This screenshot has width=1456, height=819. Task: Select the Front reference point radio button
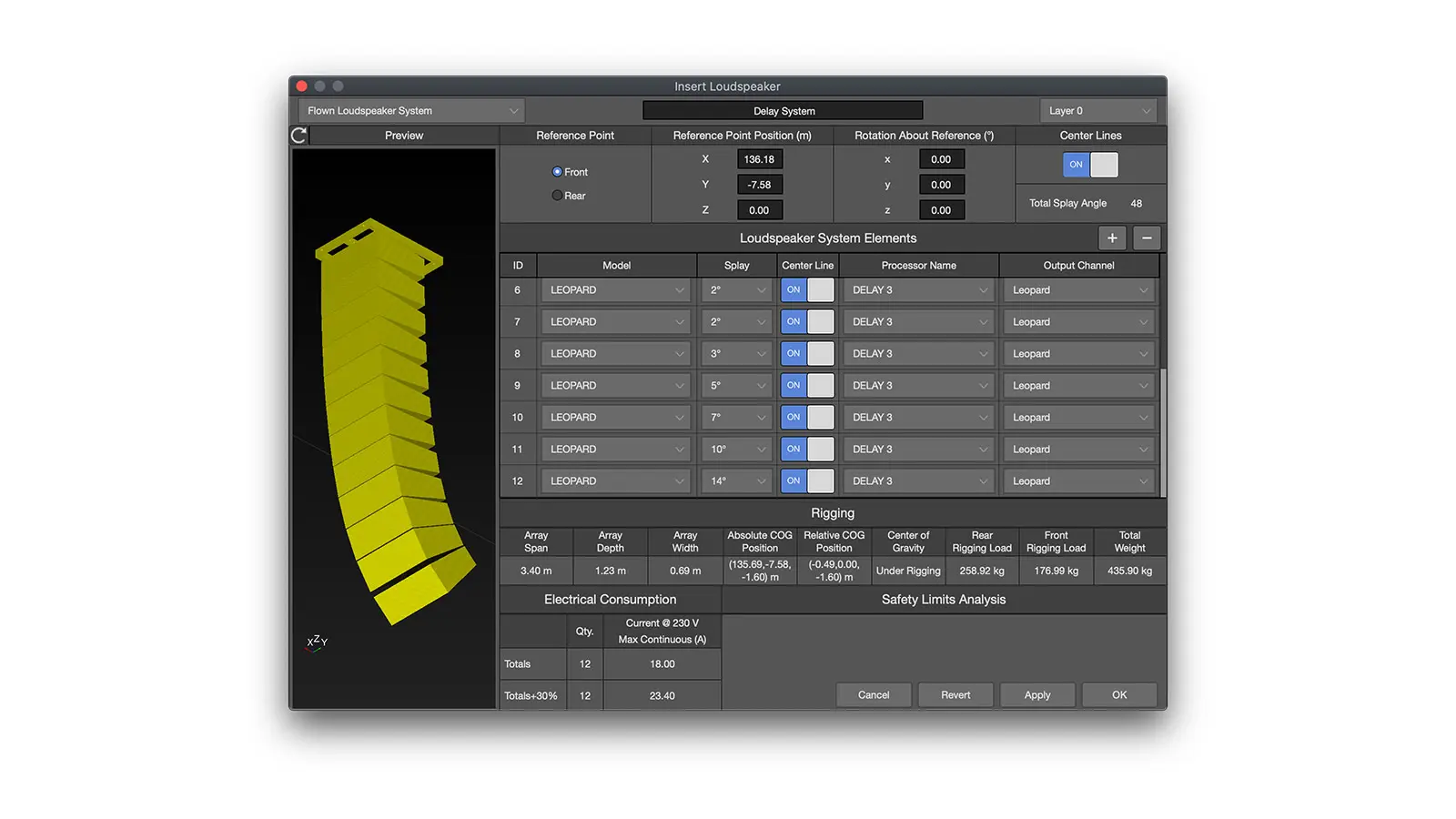coord(557,172)
